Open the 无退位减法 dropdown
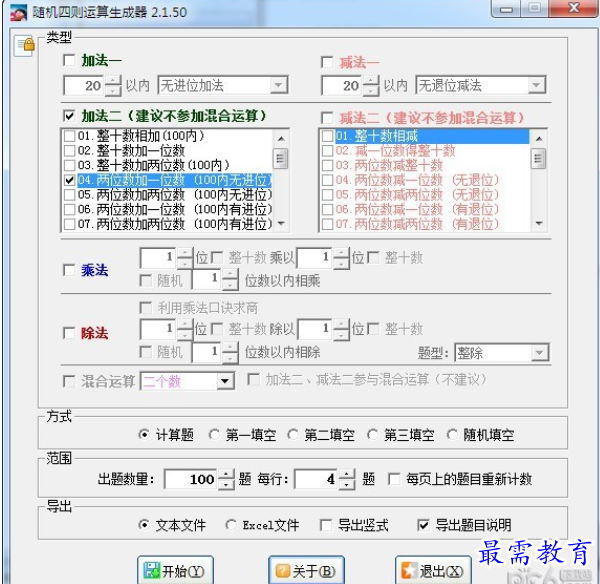Image resolution: width=600 pixels, height=584 pixels. [536, 85]
